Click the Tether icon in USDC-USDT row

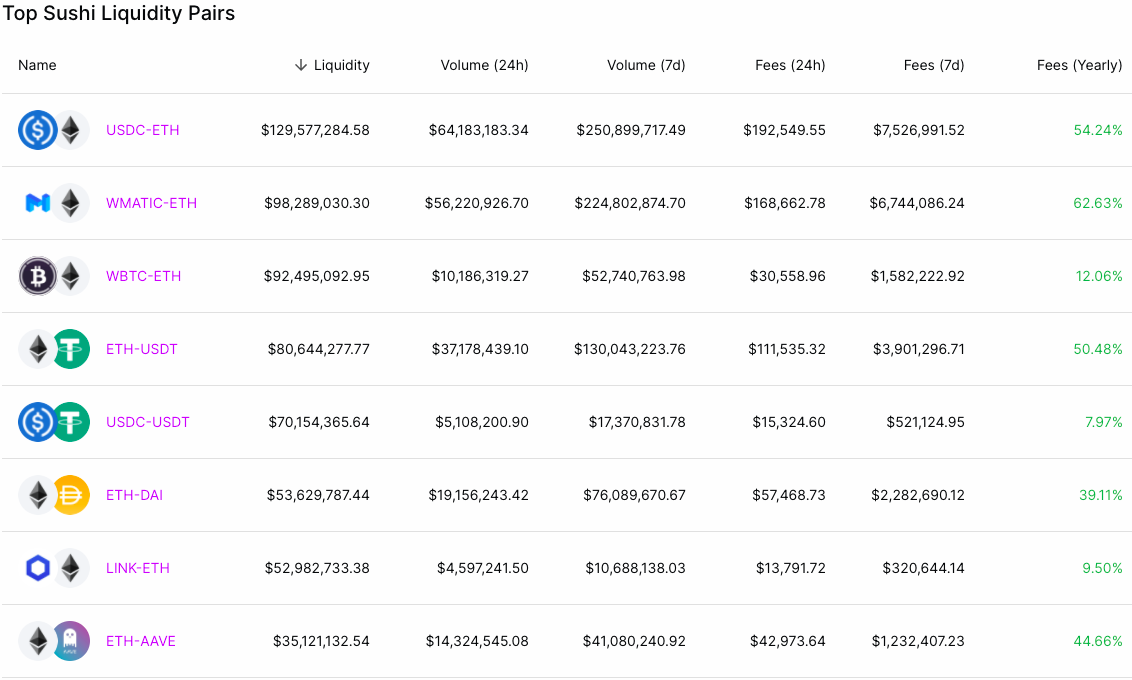[x=71, y=422]
